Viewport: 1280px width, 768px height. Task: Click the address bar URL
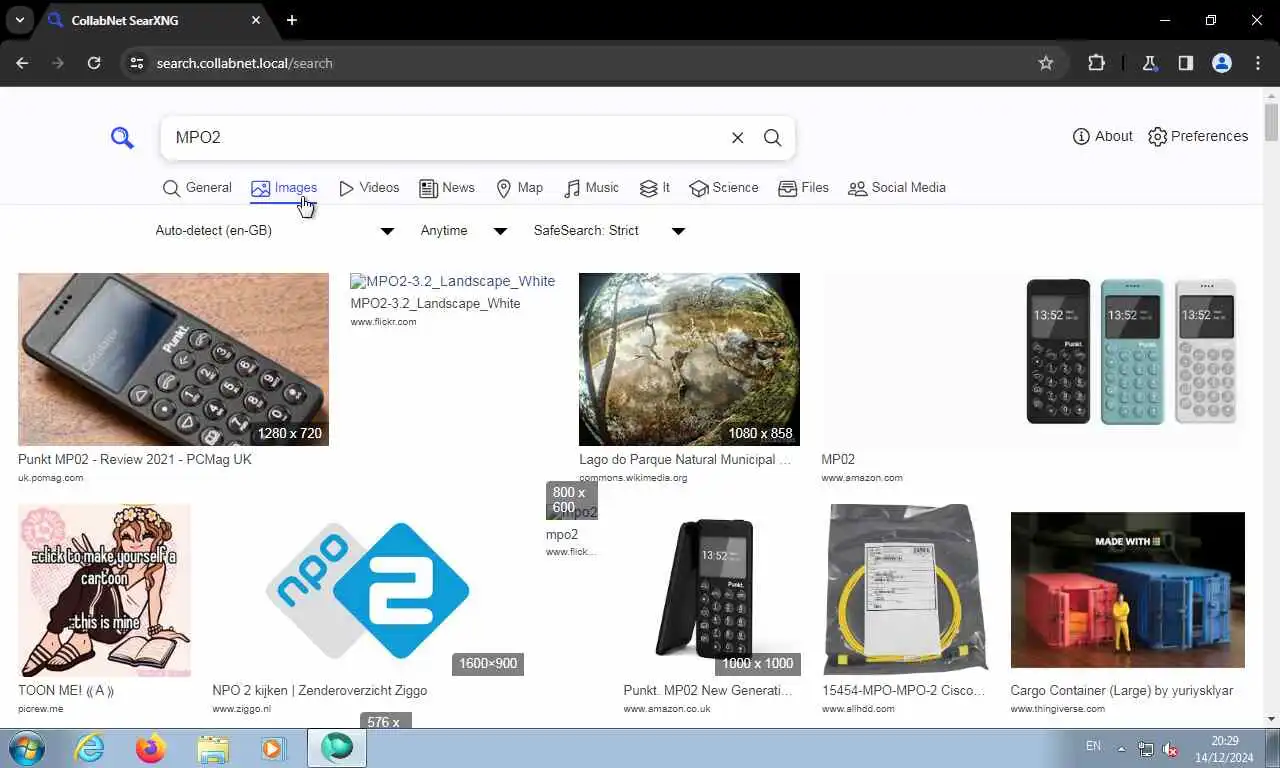point(244,63)
